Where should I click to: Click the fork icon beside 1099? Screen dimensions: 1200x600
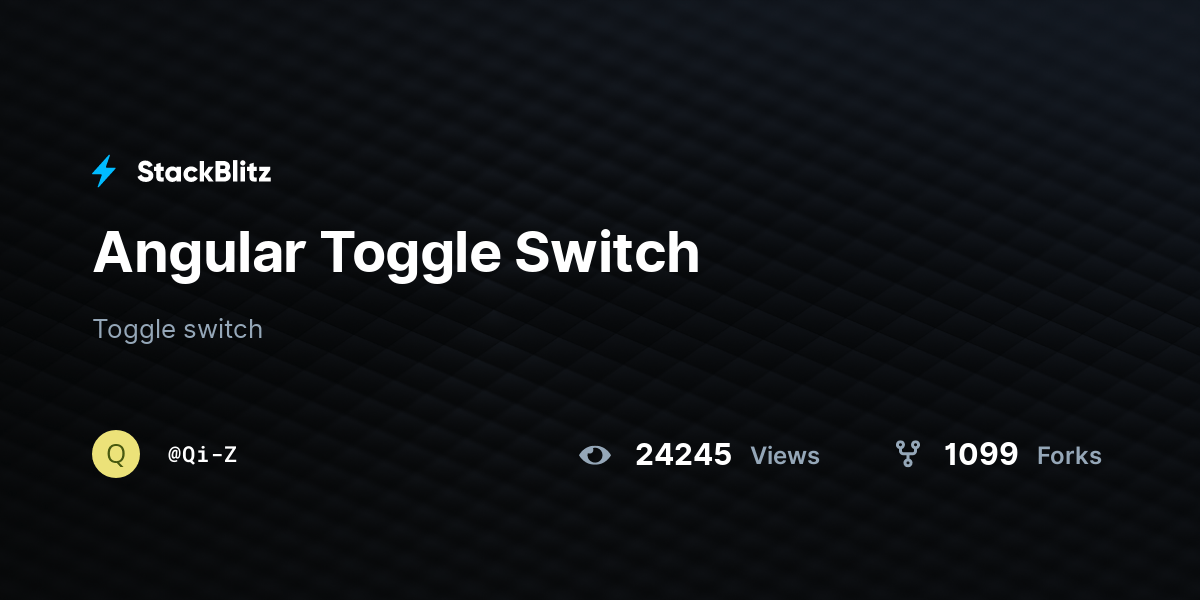point(907,454)
